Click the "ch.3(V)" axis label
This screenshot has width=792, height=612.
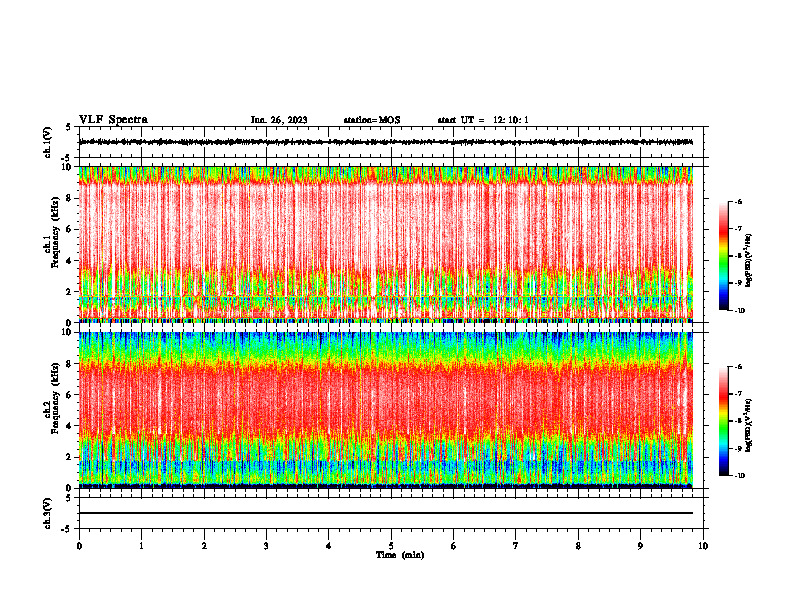[48, 513]
